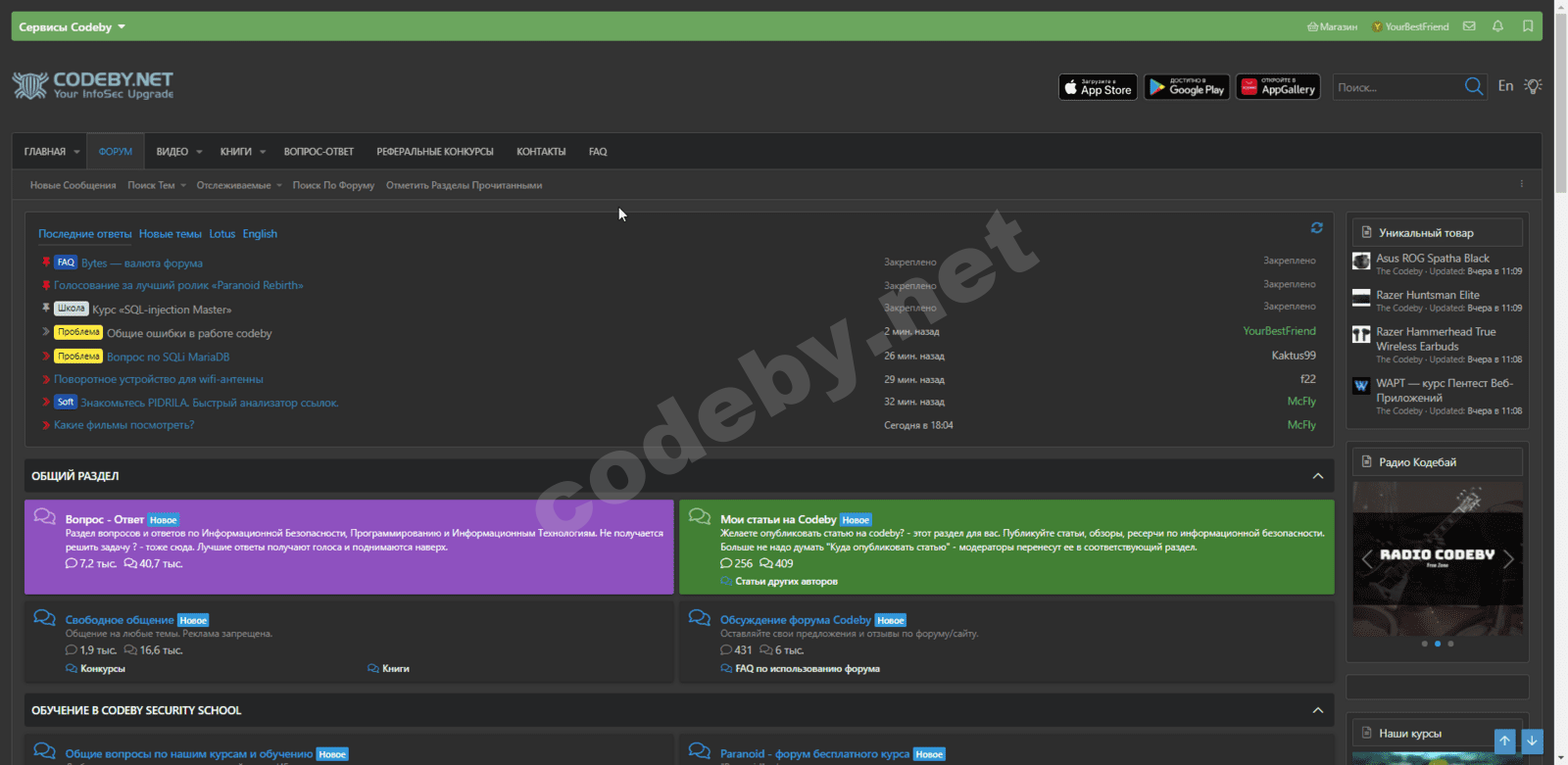Switch to the English tab

coord(260,234)
